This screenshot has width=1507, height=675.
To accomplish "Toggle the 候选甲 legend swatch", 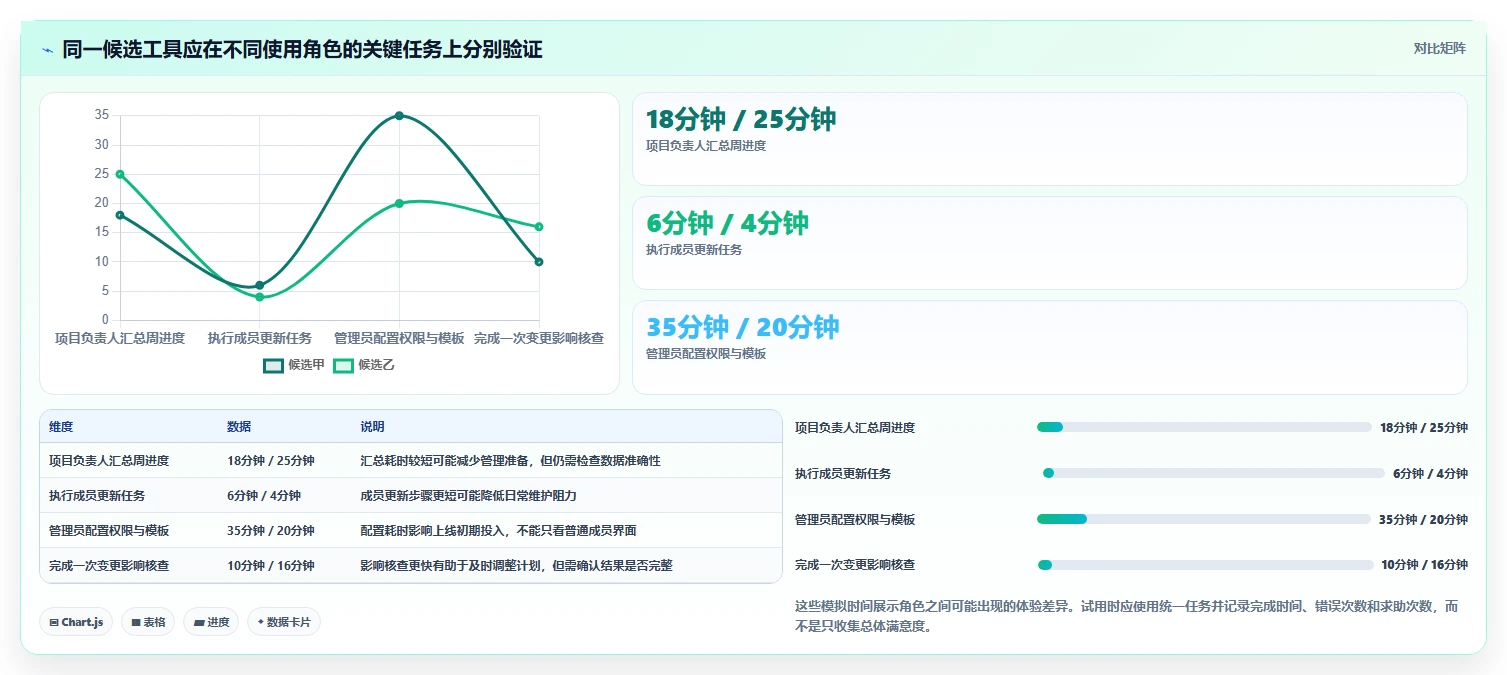I will [x=273, y=365].
